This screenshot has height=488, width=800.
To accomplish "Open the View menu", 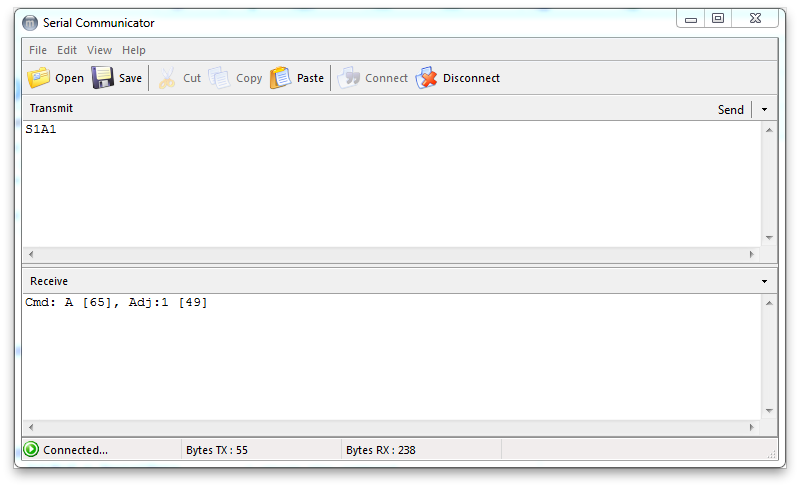I will 99,50.
